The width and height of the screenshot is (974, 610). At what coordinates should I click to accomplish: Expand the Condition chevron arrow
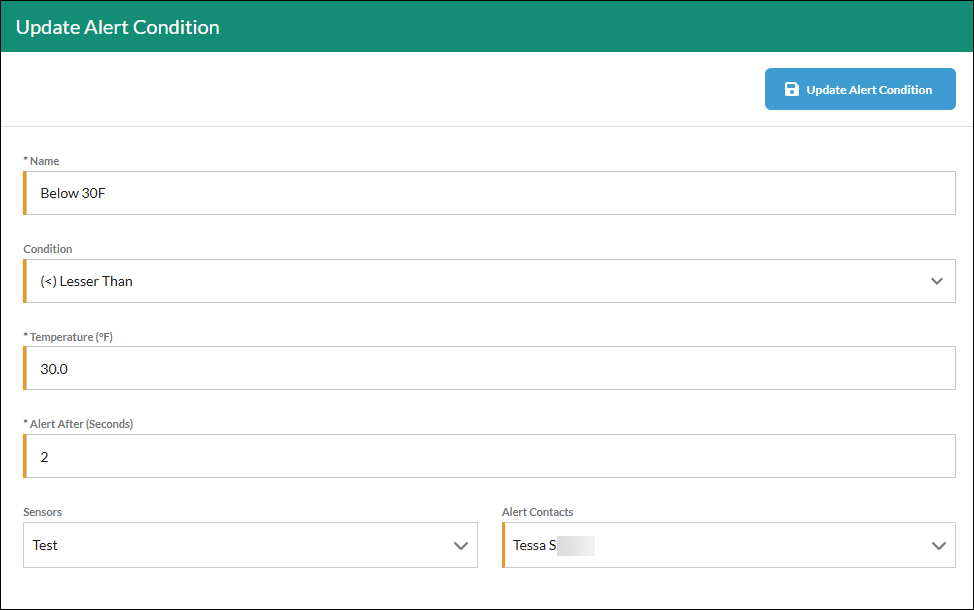[x=937, y=281]
